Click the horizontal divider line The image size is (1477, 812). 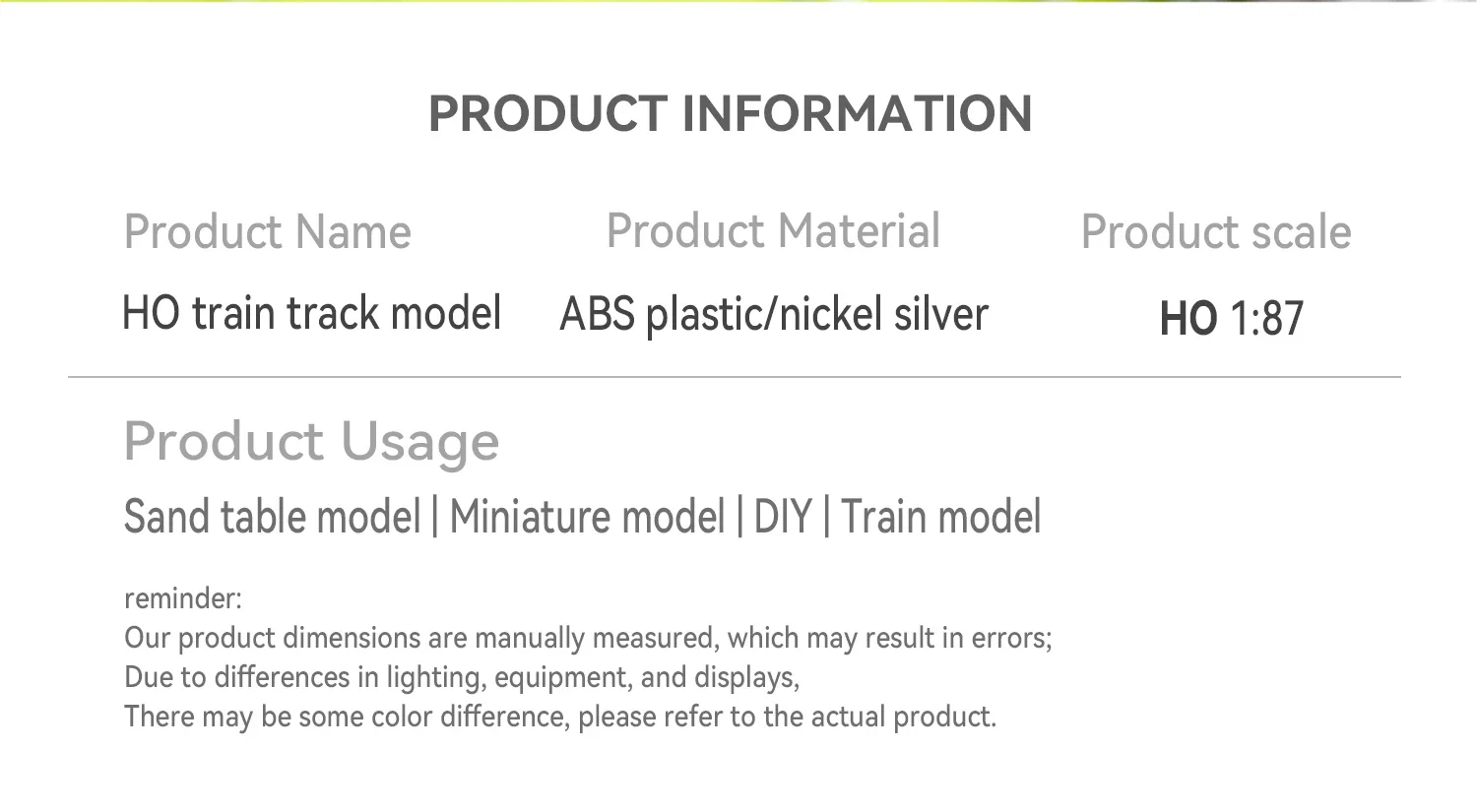point(734,376)
